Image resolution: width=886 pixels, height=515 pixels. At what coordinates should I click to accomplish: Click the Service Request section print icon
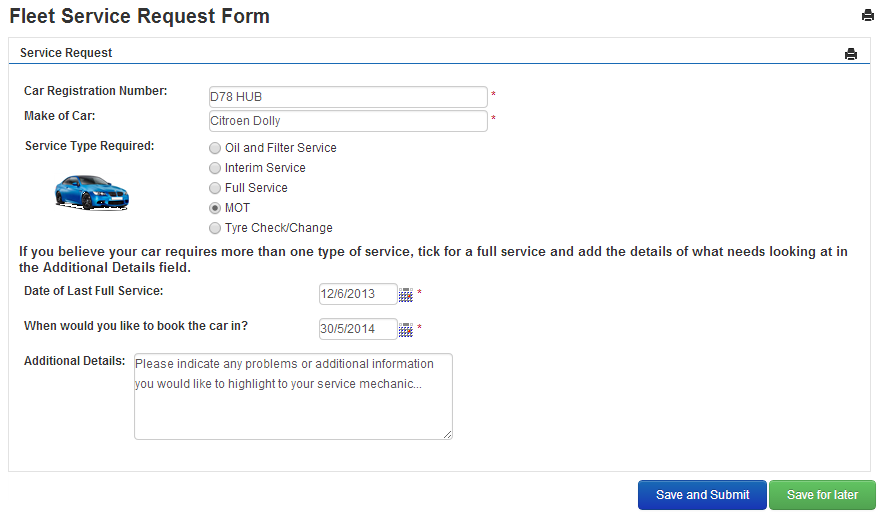tap(851, 54)
